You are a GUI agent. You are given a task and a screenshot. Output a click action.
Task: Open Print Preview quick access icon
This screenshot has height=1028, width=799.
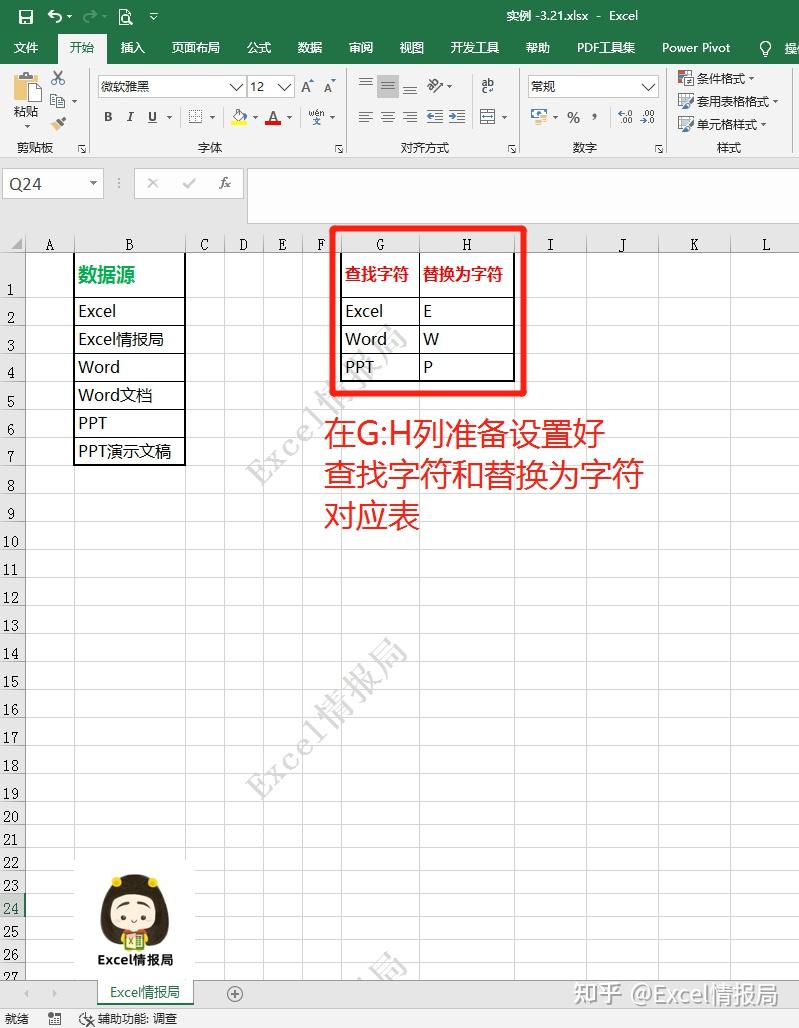point(125,16)
